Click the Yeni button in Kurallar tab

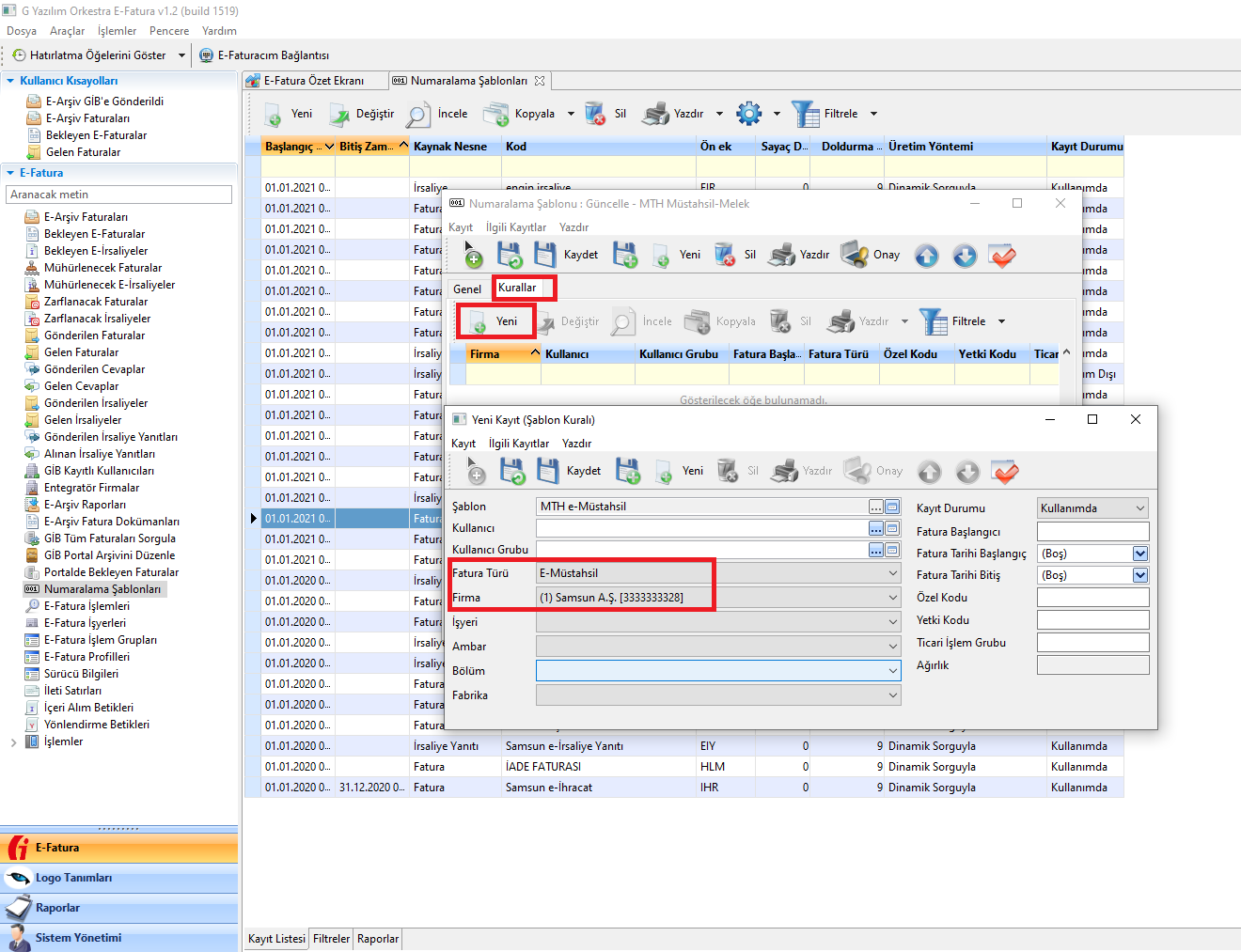pyautogui.click(x=495, y=321)
